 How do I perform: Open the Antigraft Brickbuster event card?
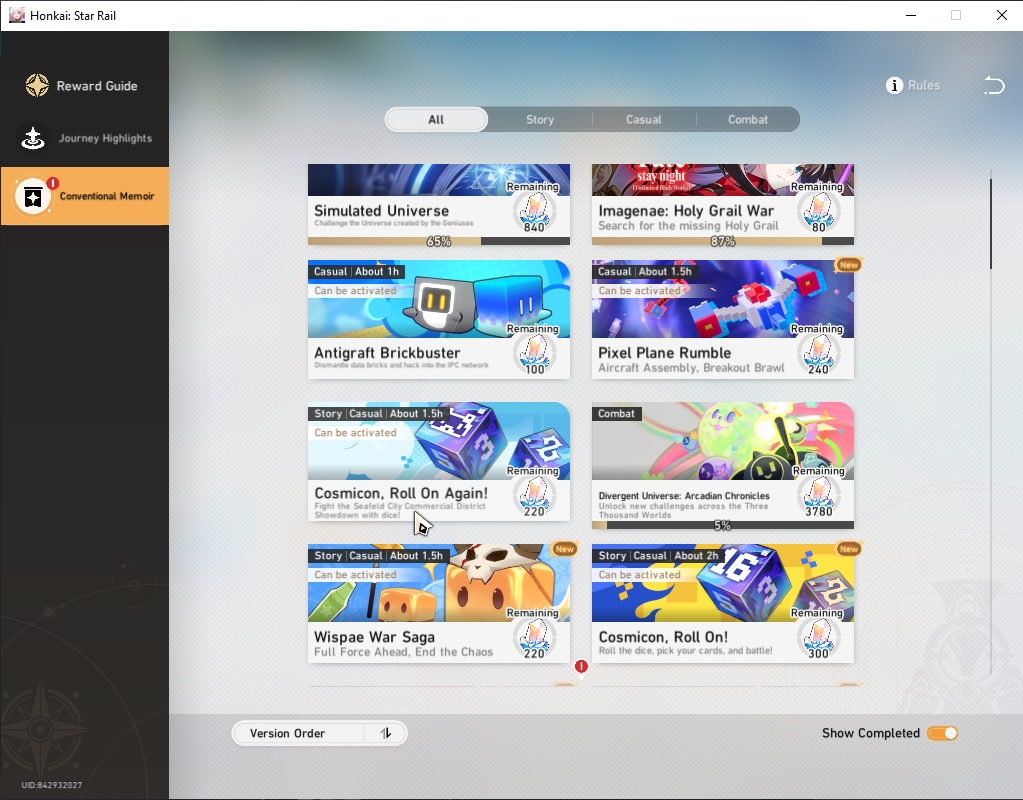coord(438,319)
